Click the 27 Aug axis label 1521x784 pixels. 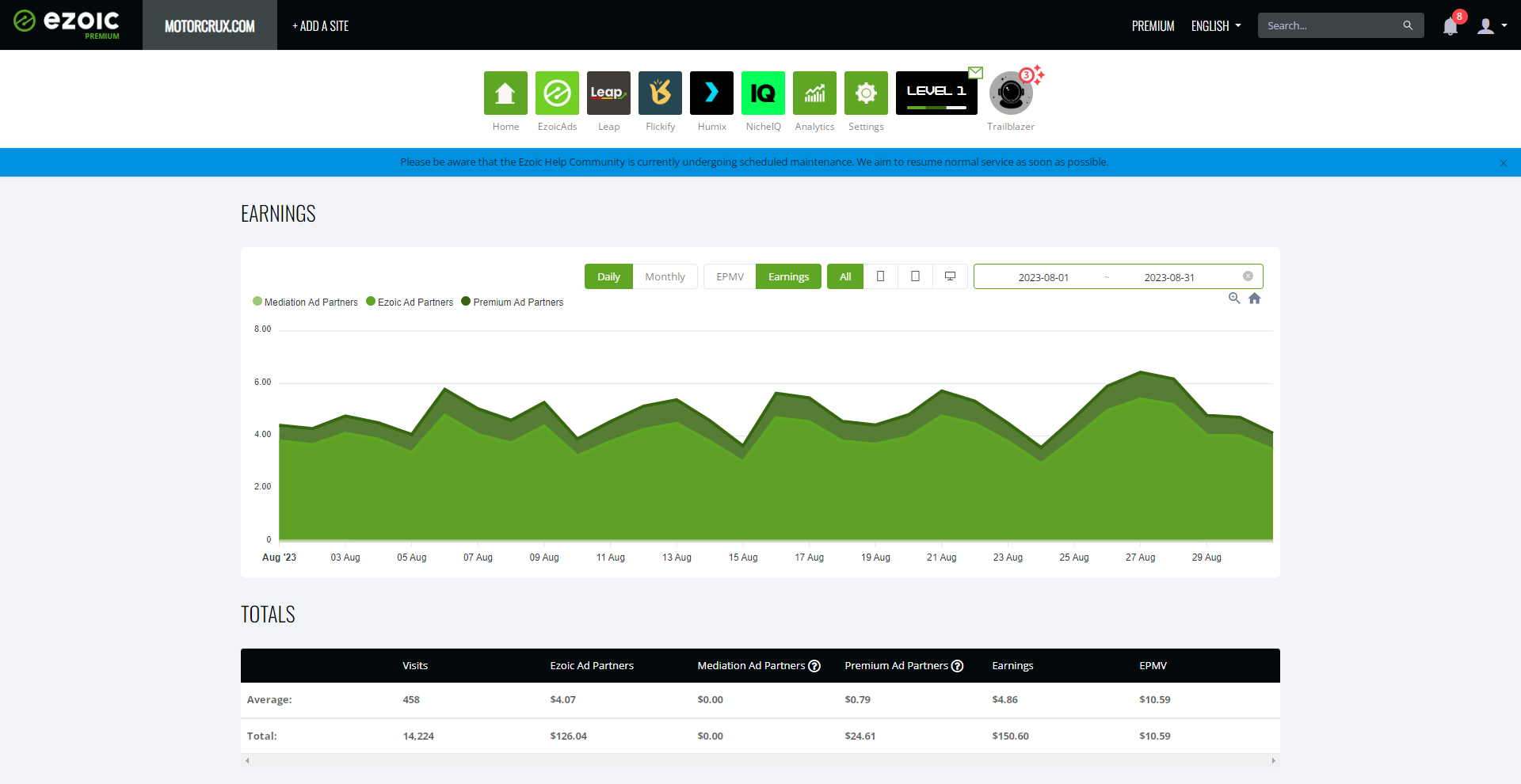pyautogui.click(x=1140, y=558)
